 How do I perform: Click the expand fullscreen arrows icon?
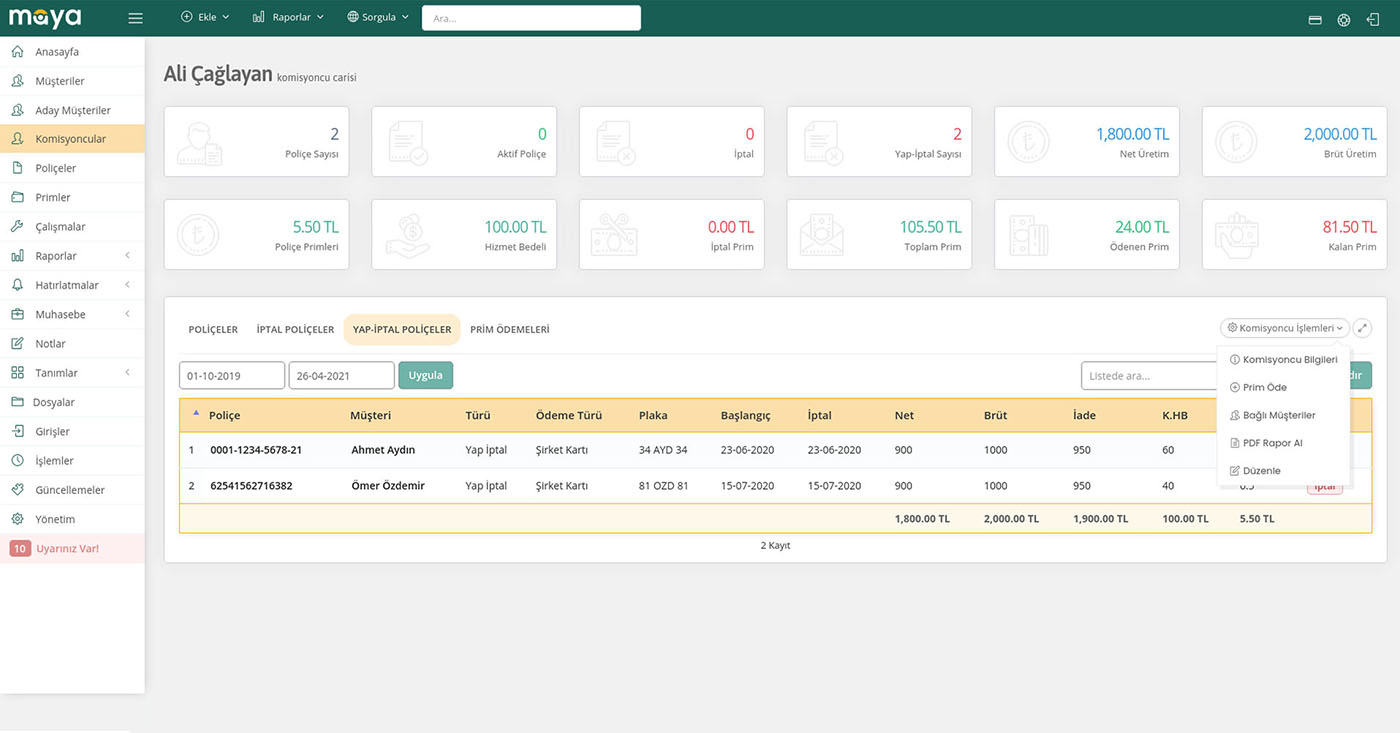pyautogui.click(x=1362, y=328)
